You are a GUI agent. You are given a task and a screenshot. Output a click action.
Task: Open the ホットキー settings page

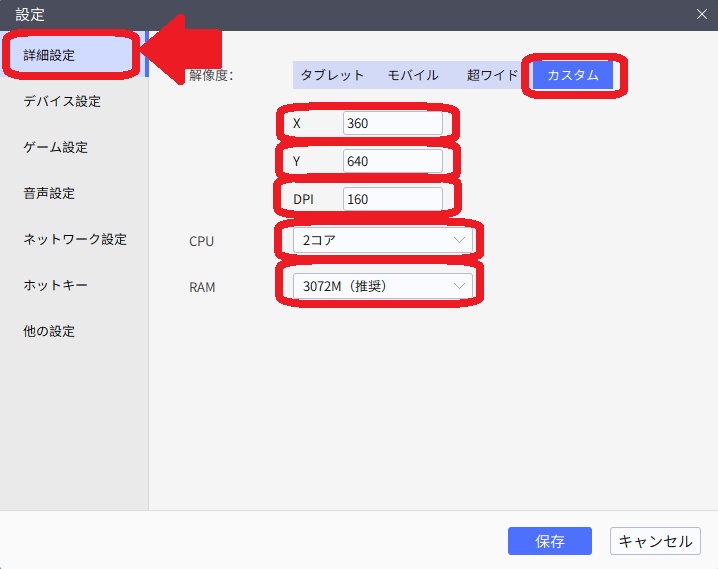click(x=56, y=285)
